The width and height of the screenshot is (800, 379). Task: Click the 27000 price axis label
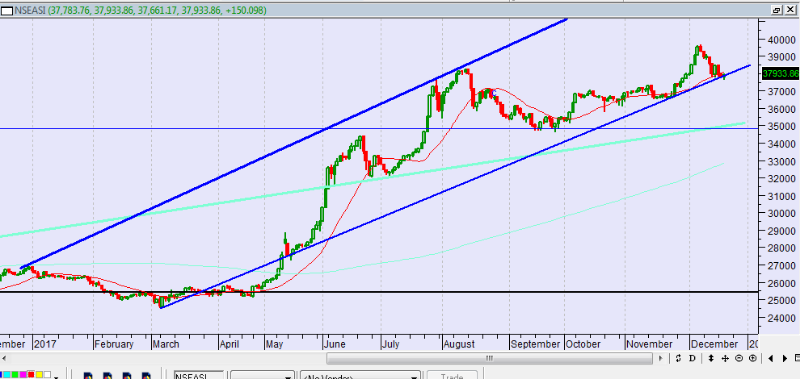tap(783, 266)
